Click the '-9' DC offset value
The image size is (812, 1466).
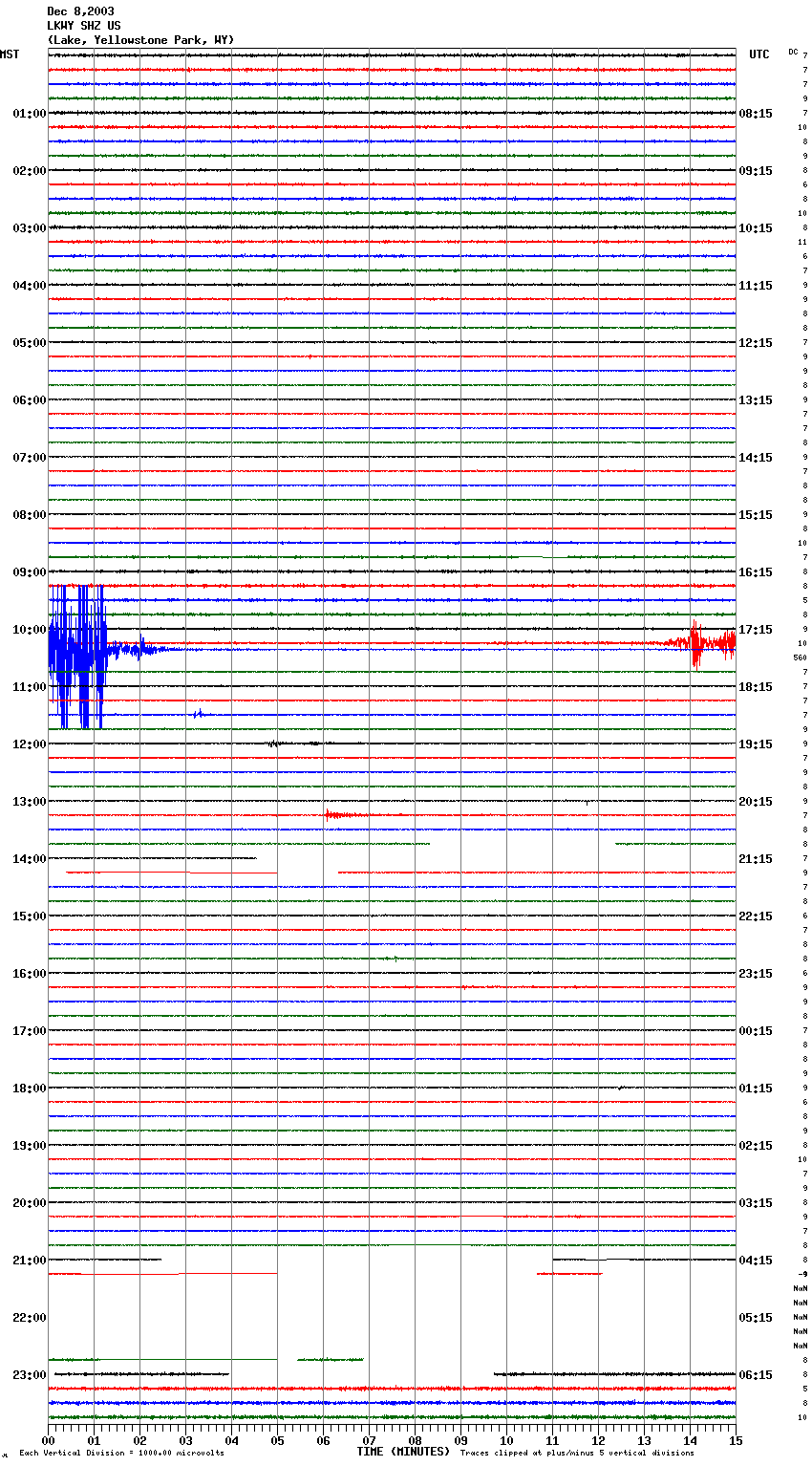(802, 1274)
